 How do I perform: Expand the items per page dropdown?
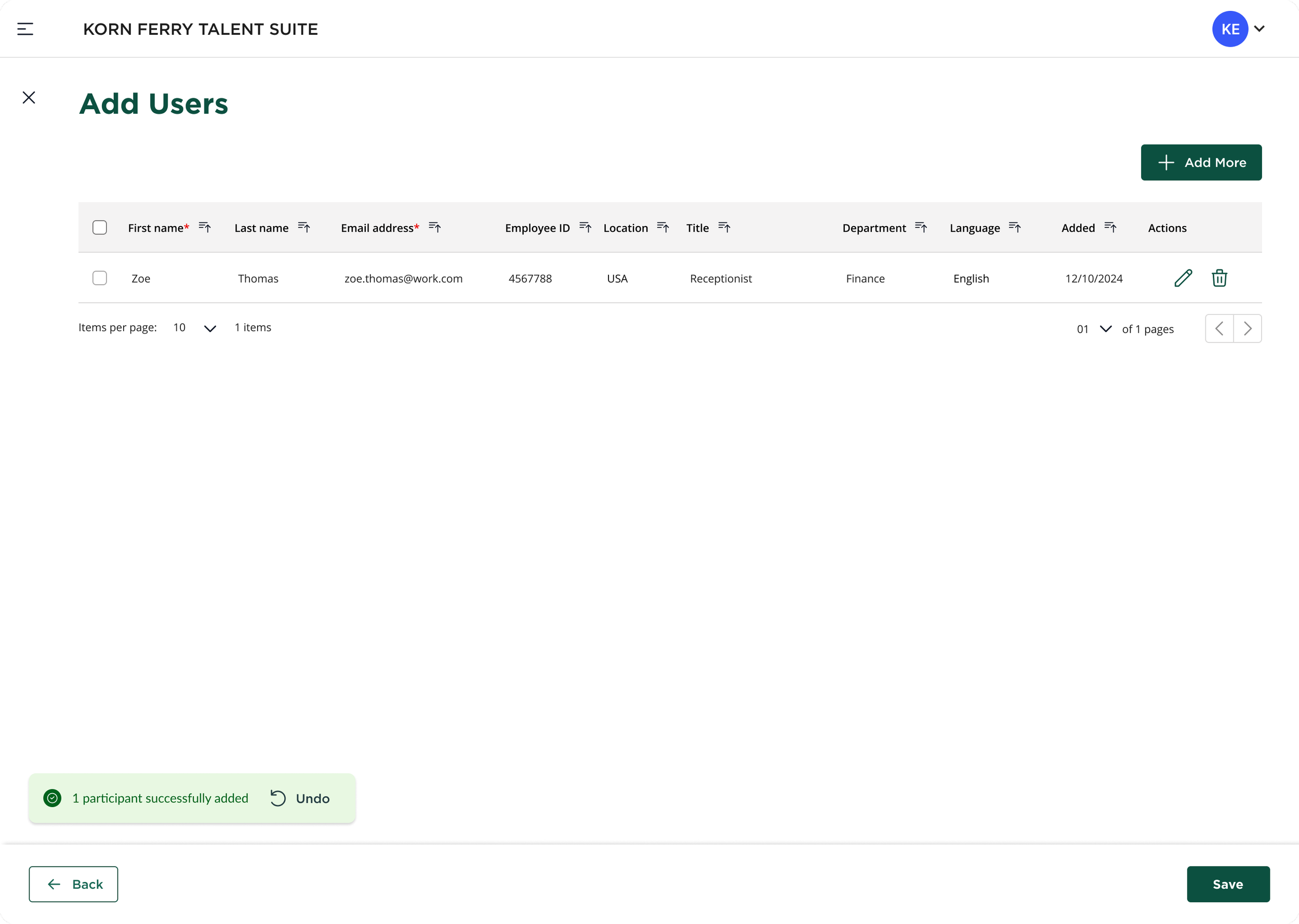click(210, 328)
